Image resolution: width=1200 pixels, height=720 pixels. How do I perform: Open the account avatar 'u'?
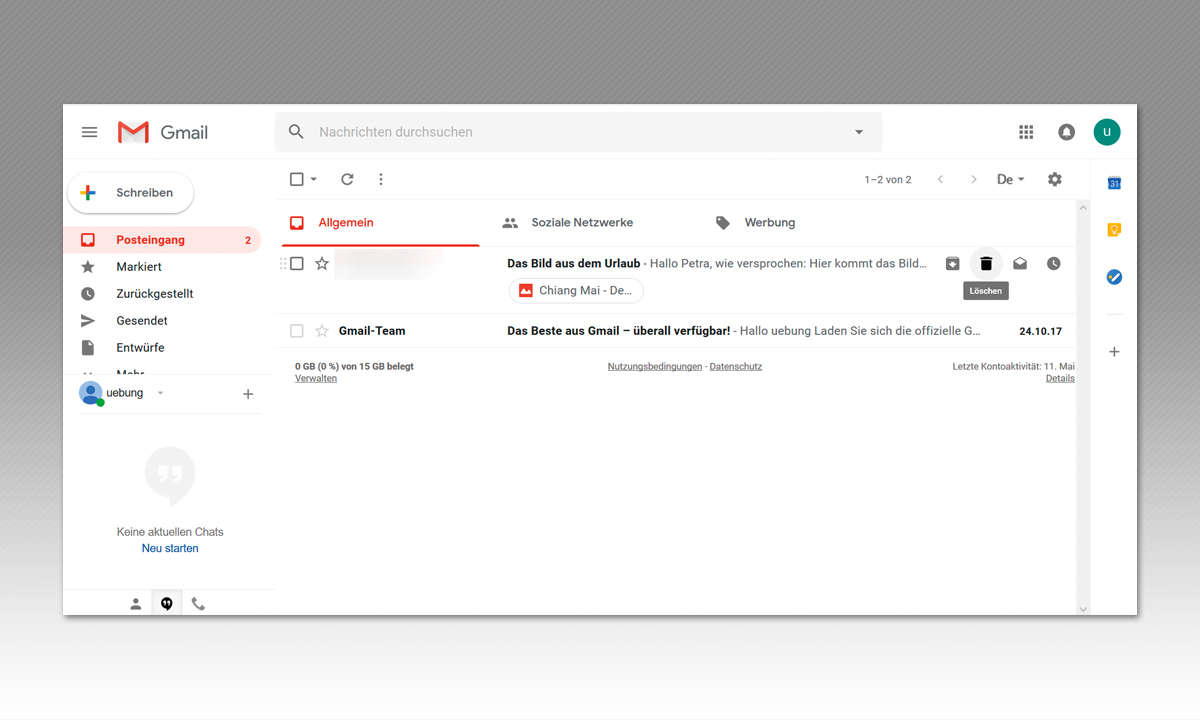point(1107,132)
